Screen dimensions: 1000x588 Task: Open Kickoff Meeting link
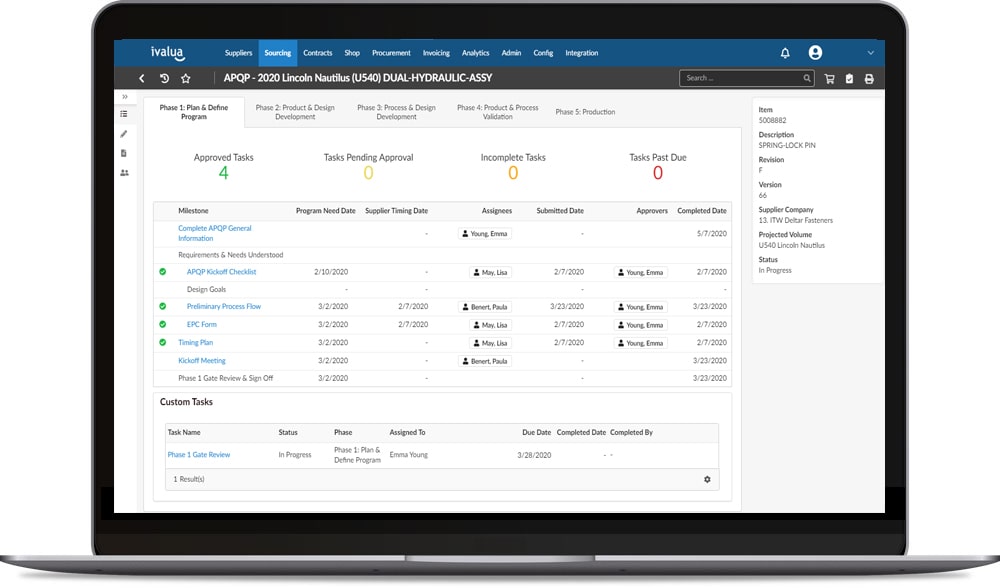pos(202,361)
